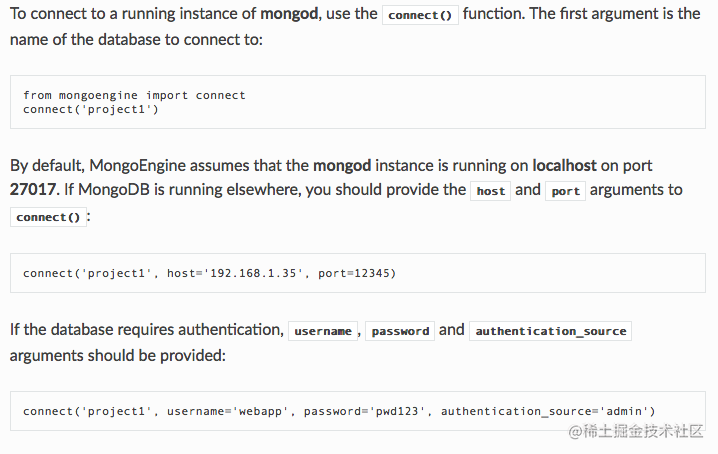
Task: Click the username argument code label
Action: [x=322, y=331]
